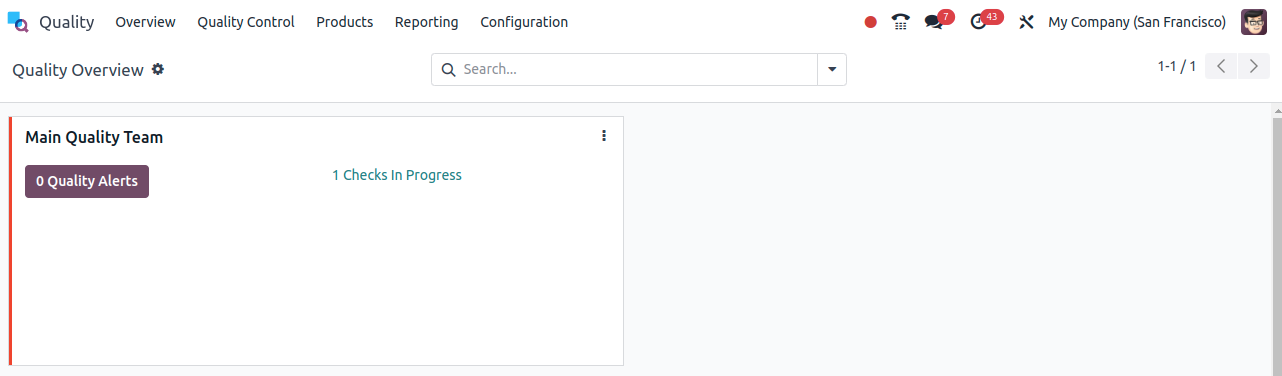Open the Reporting menu
The height and width of the screenshot is (376, 1282).
point(427,22)
